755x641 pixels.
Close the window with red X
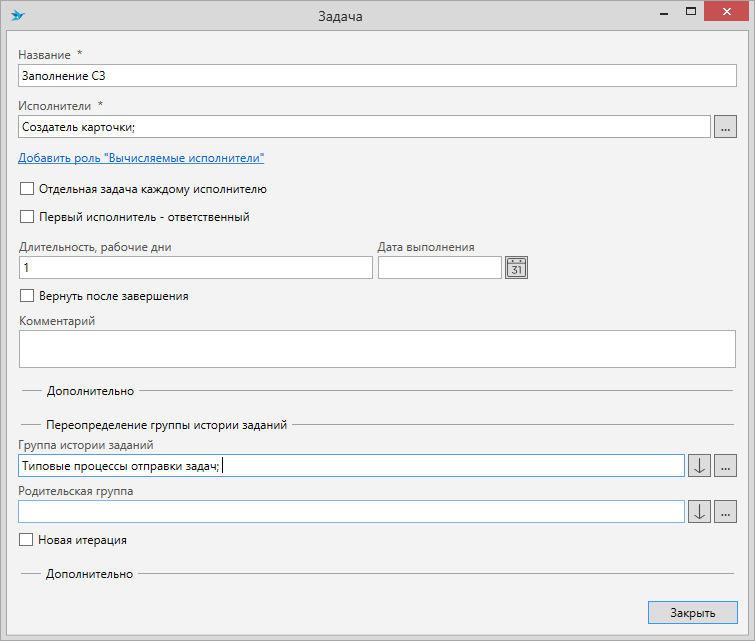727,12
